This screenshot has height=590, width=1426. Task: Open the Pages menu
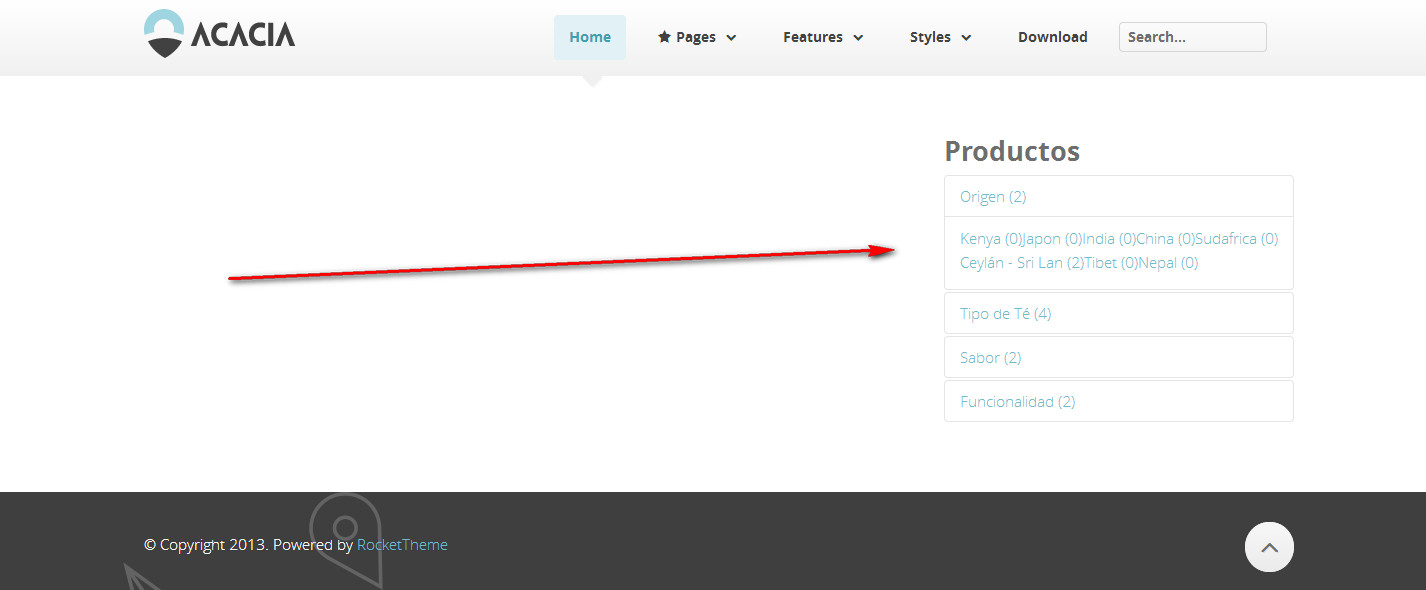pos(696,37)
